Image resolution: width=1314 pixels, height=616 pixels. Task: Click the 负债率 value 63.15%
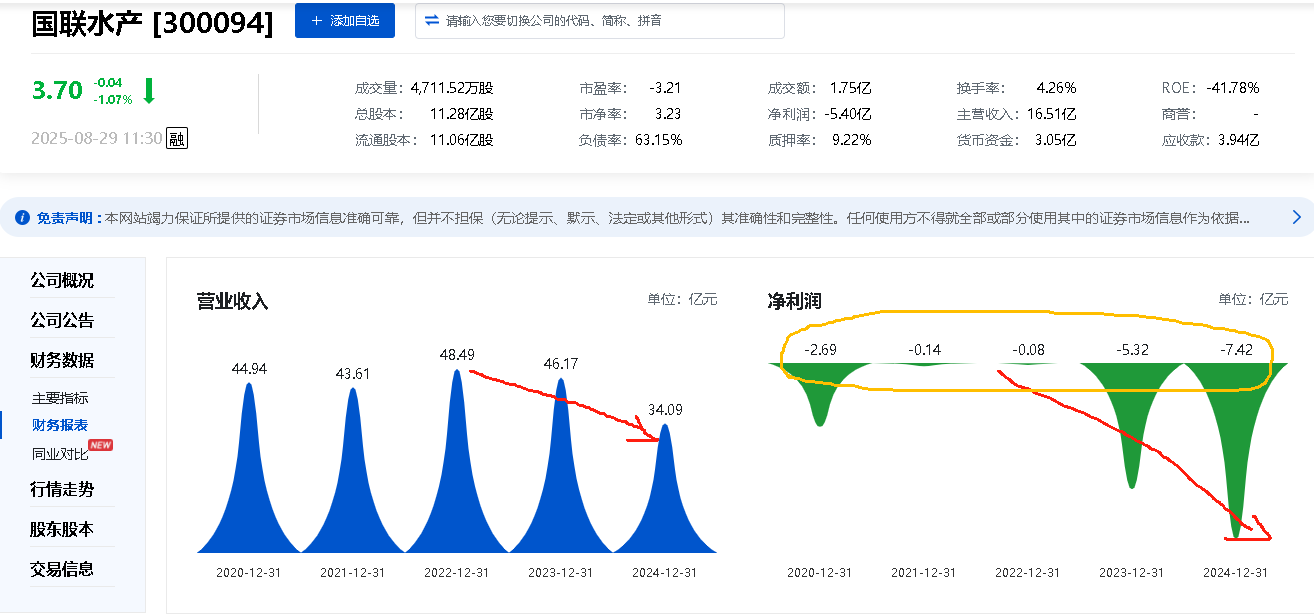[658, 140]
